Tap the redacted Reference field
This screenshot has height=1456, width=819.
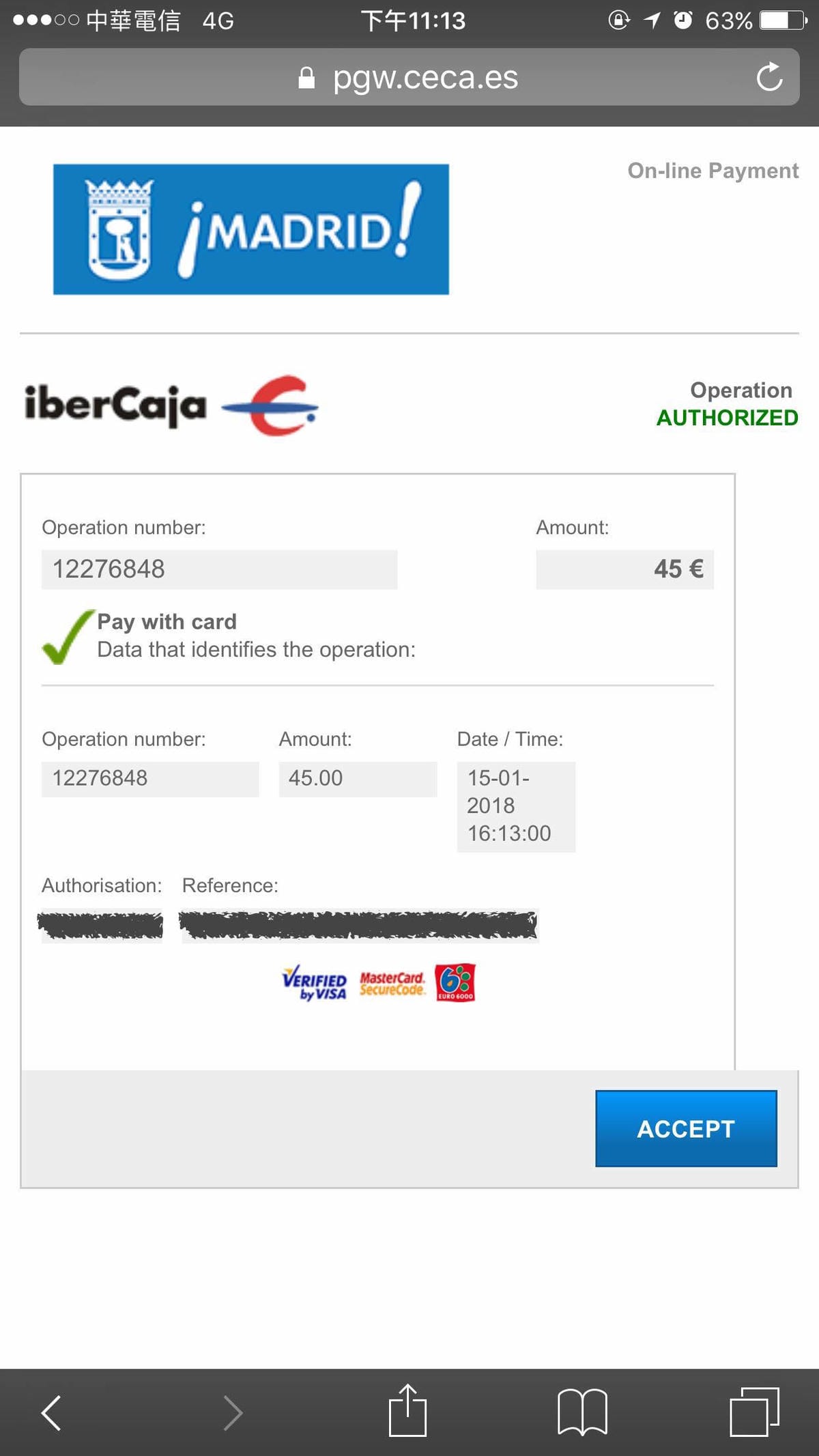click(359, 925)
